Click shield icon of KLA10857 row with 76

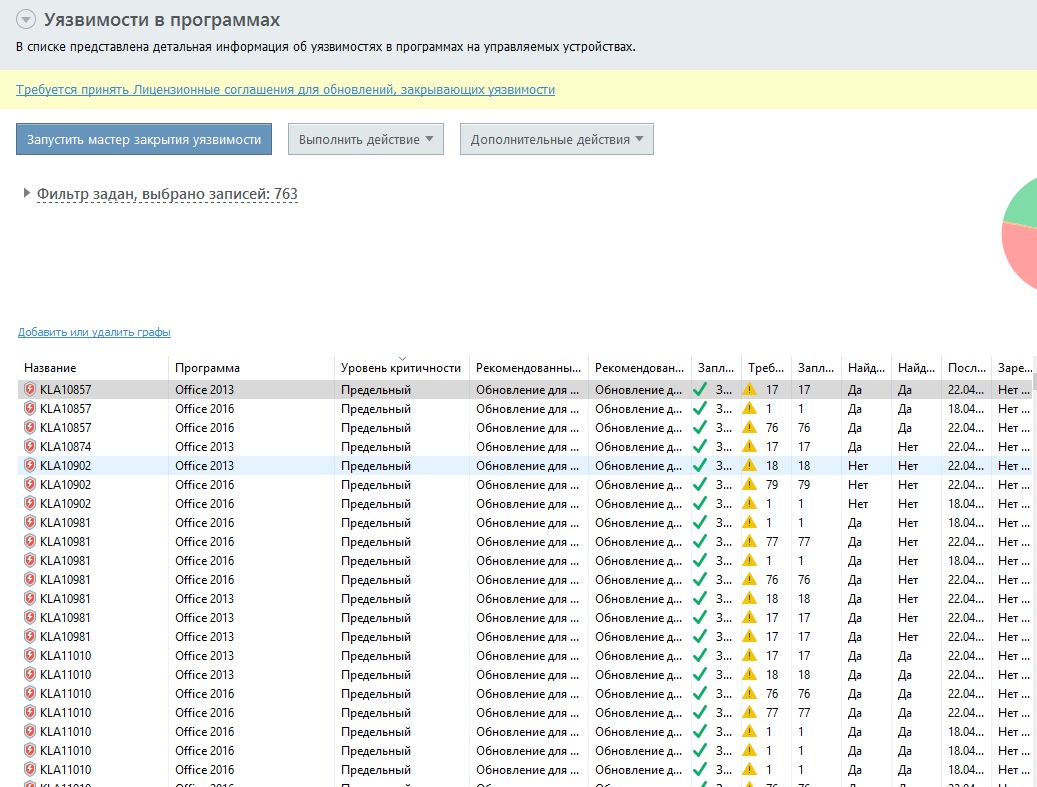(x=30, y=428)
